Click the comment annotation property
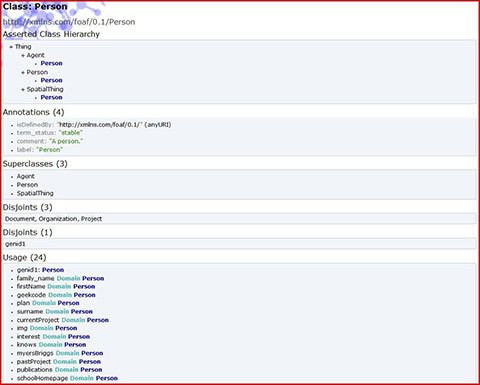 [x=32, y=141]
